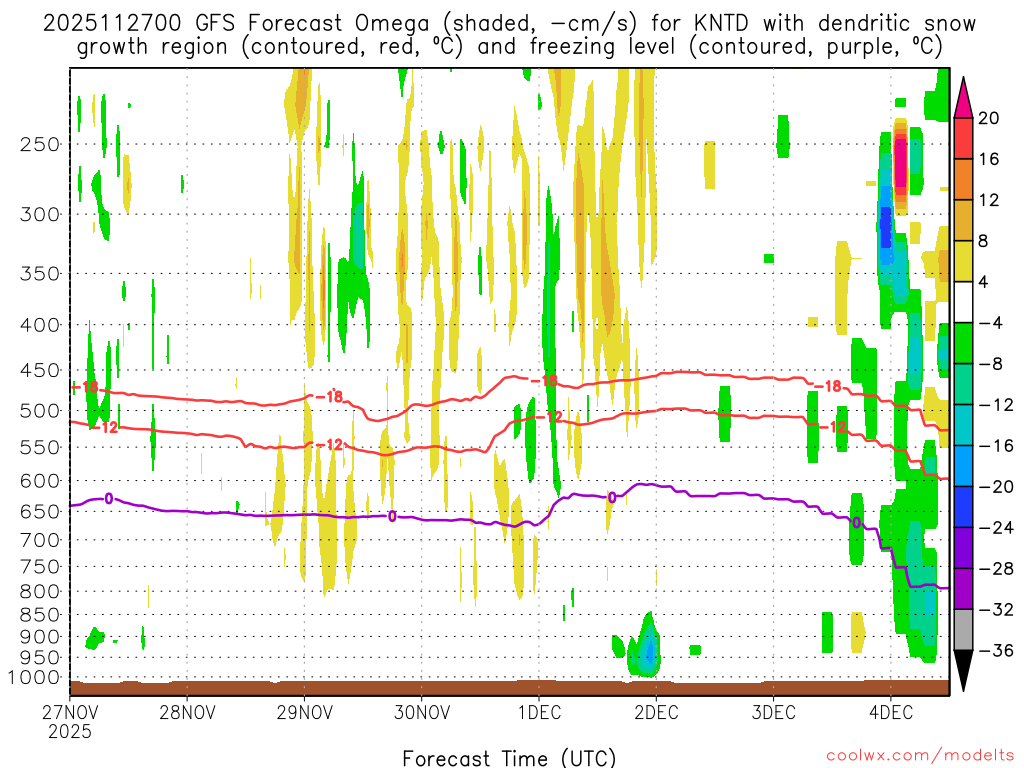Click the red colorbar swatch between 16 and 20
Screen dimensions: 1024x768
(x=963, y=138)
